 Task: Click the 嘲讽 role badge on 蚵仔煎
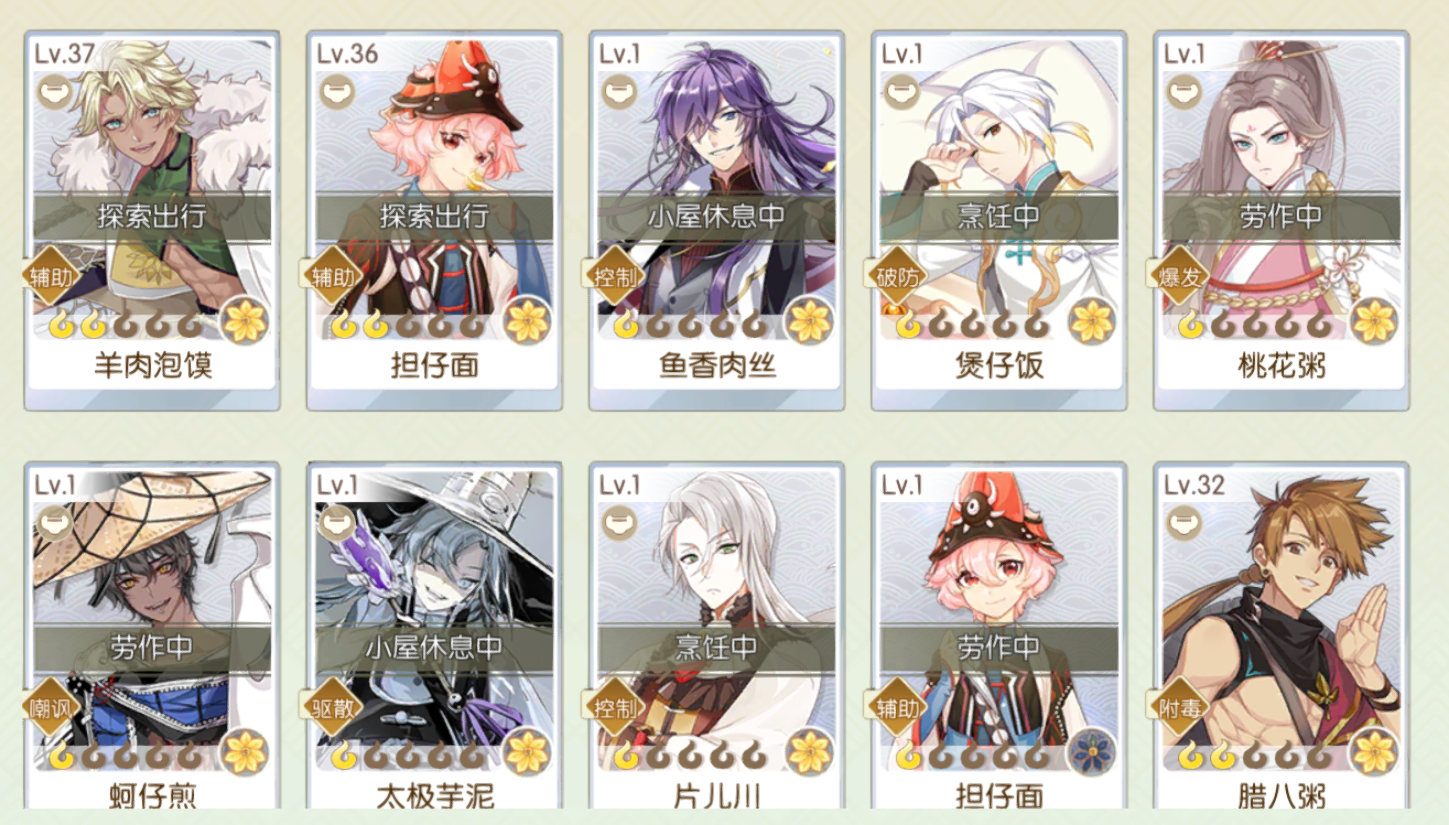48,709
